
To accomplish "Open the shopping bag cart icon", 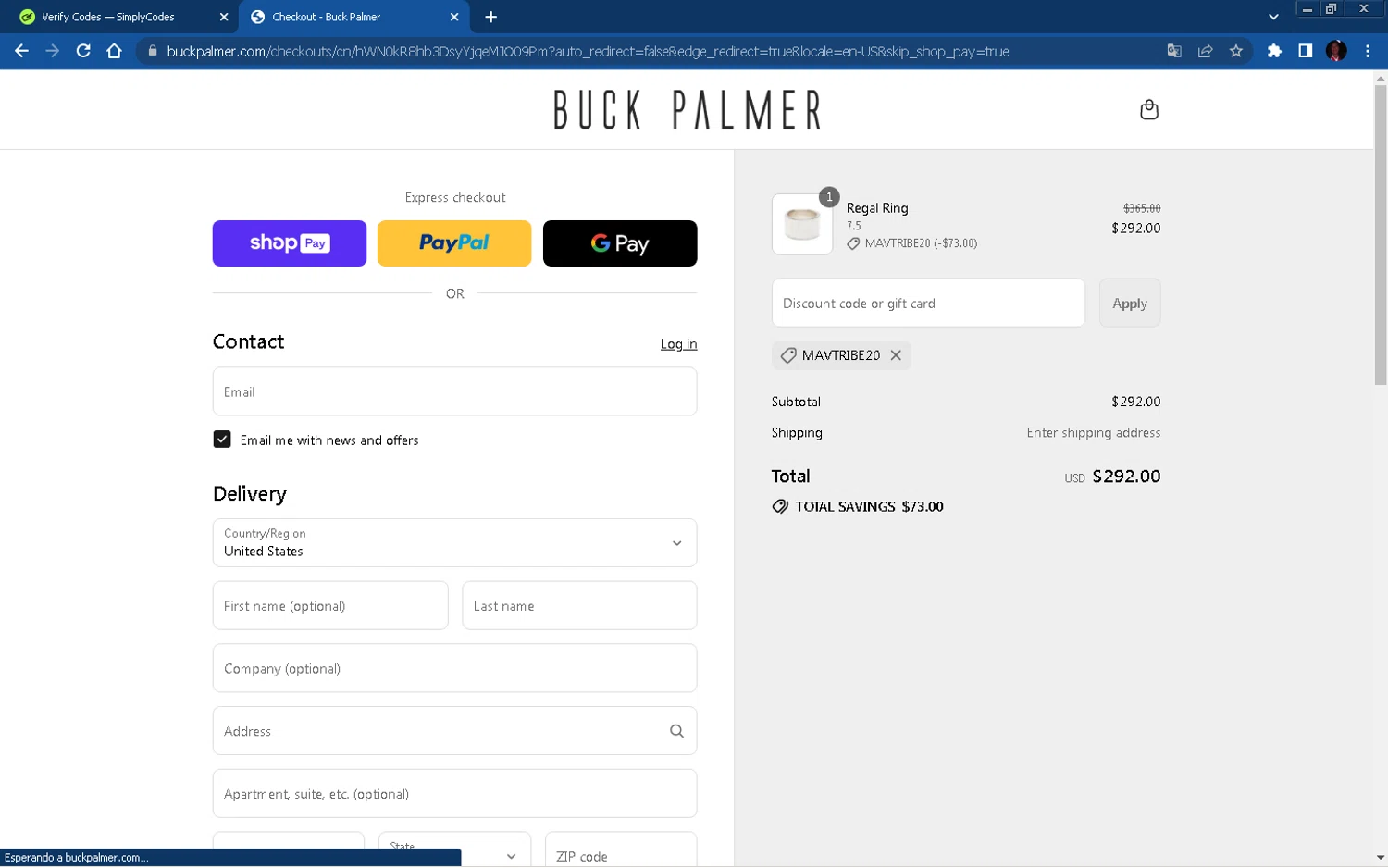I will [x=1148, y=110].
